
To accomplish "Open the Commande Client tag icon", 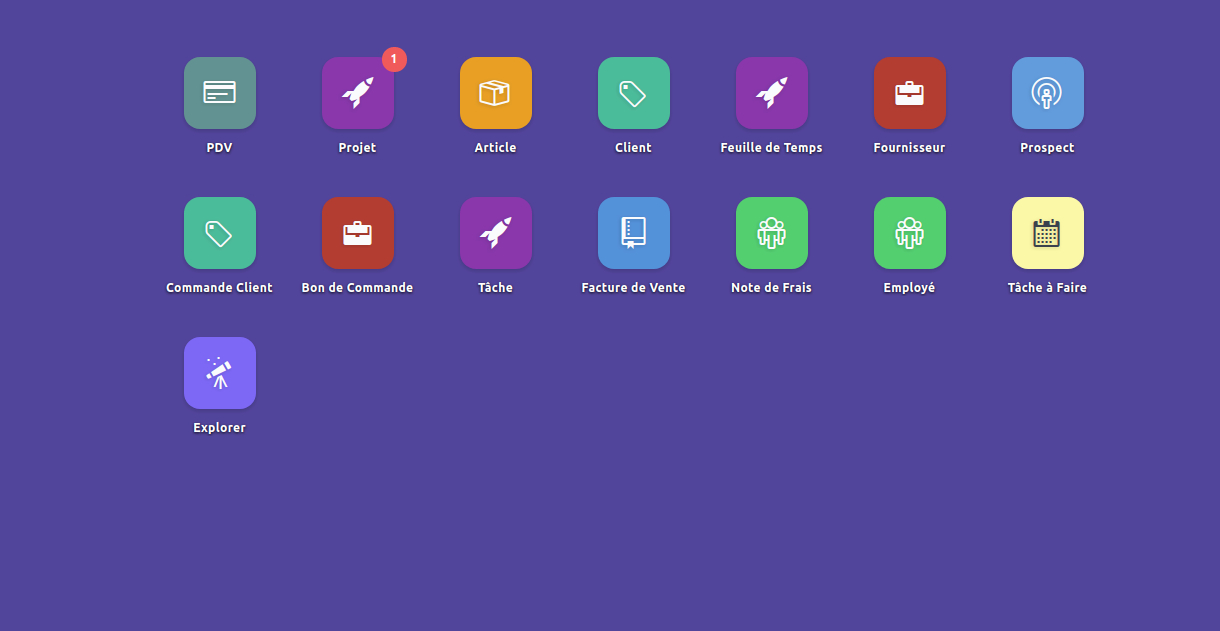I will point(220,233).
